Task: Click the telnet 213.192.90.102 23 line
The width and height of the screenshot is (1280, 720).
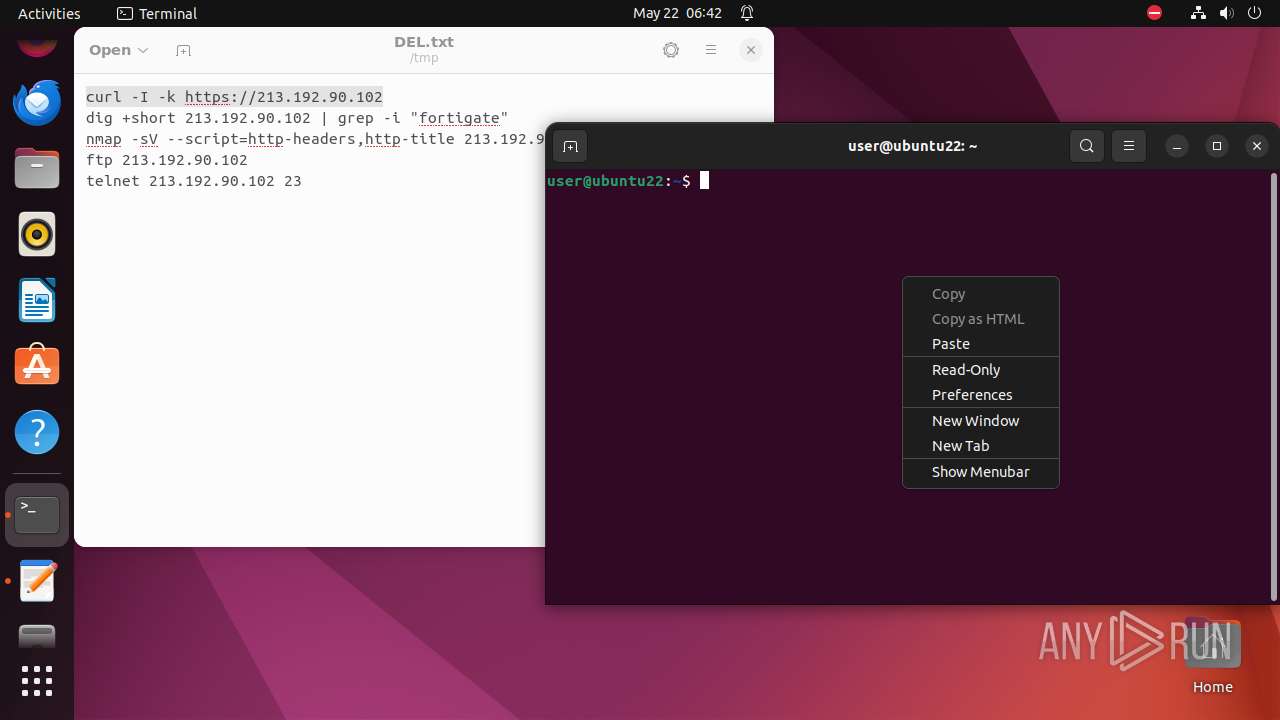Action: tap(194, 181)
